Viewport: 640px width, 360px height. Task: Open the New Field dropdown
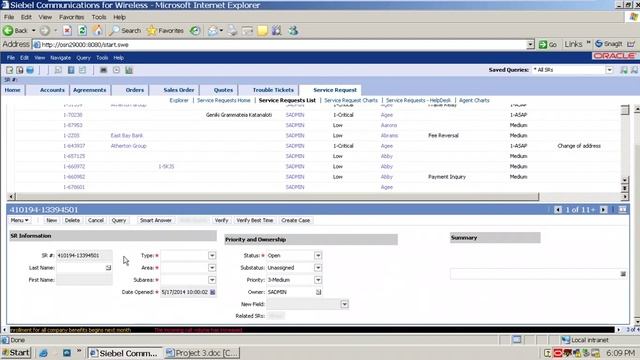coord(344,304)
